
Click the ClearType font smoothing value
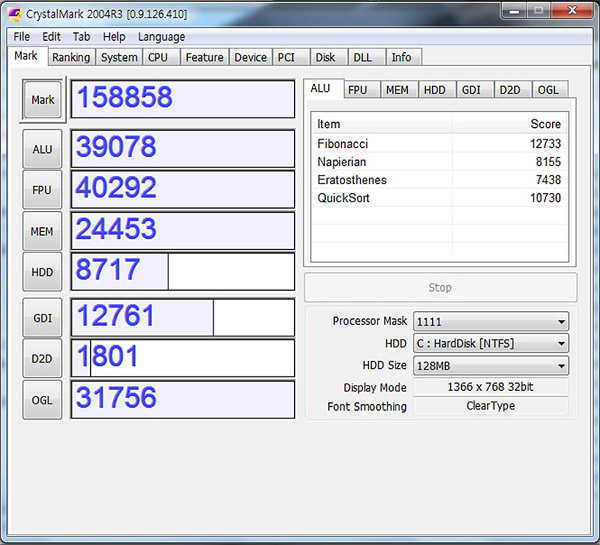pos(491,406)
